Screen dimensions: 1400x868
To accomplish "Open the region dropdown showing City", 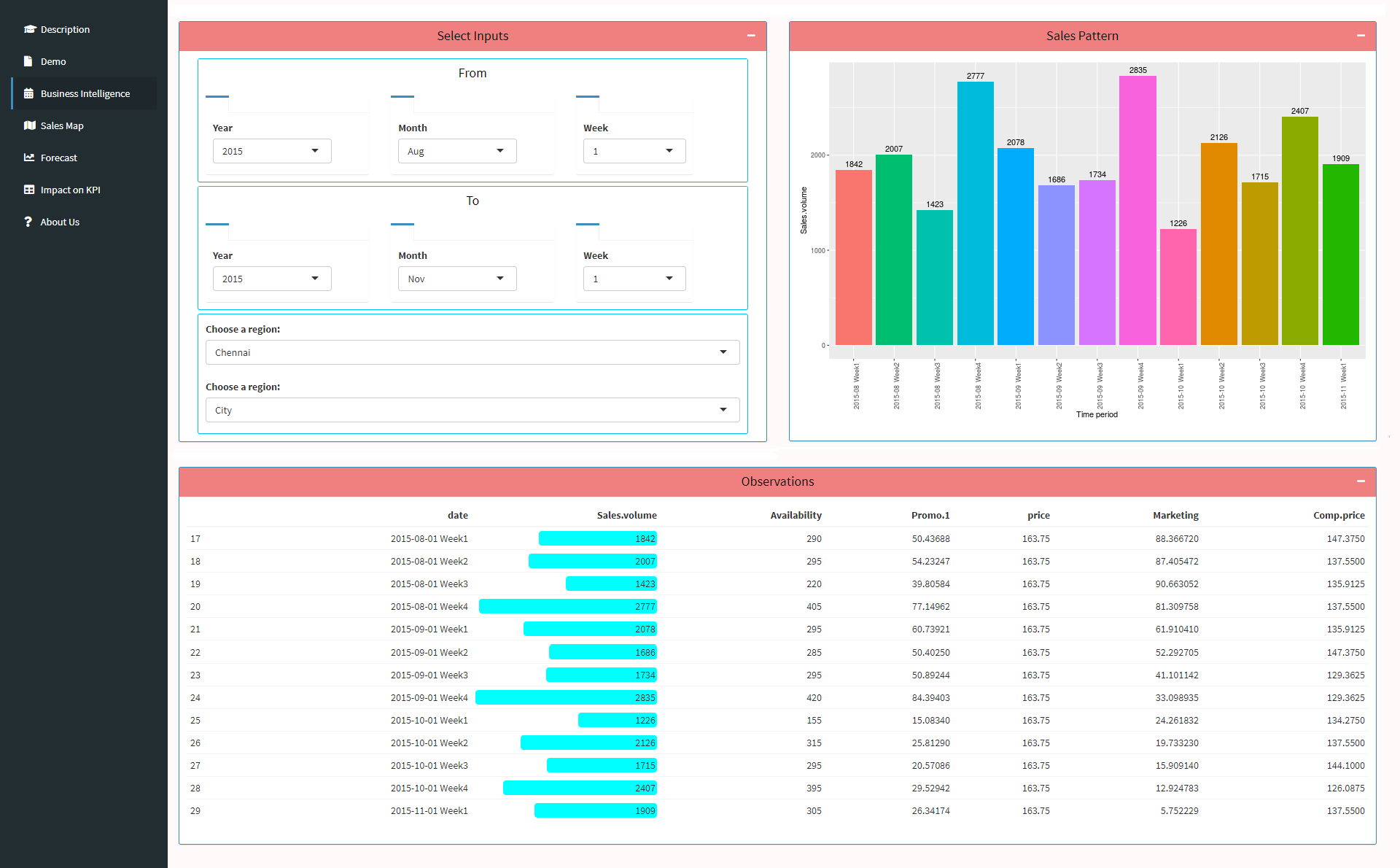I will 472,410.
